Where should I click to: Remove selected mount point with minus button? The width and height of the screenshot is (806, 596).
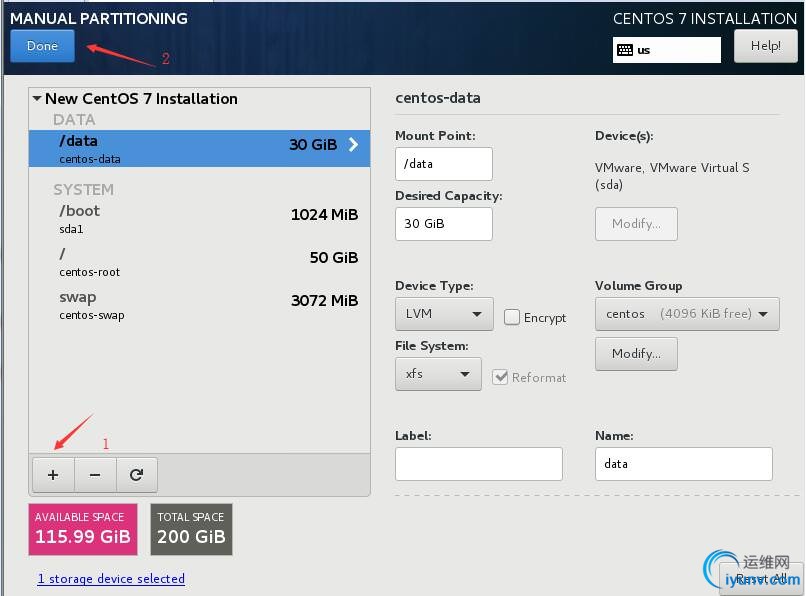pyautogui.click(x=95, y=475)
